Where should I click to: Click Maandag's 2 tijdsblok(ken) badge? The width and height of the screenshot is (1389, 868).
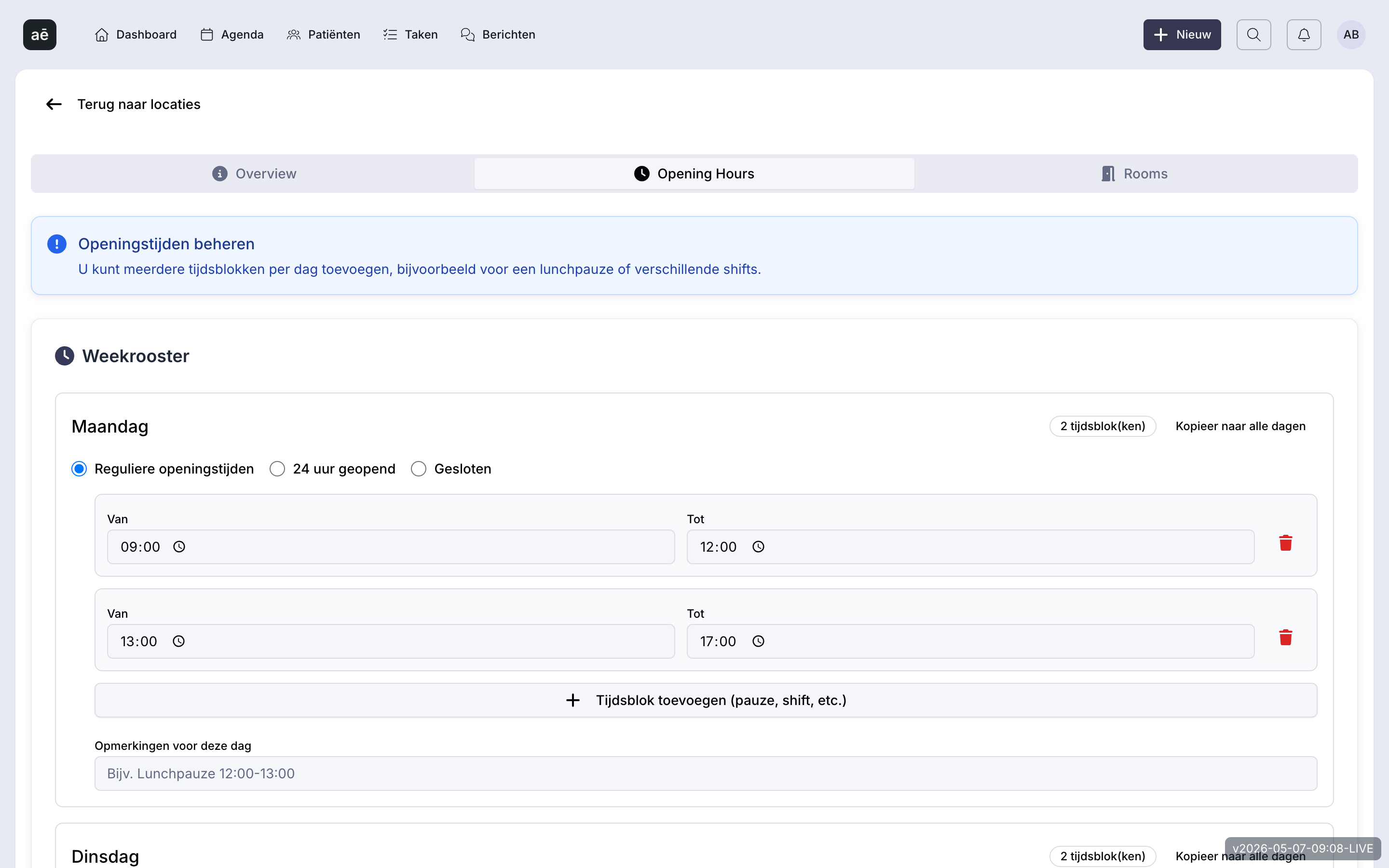tap(1103, 426)
